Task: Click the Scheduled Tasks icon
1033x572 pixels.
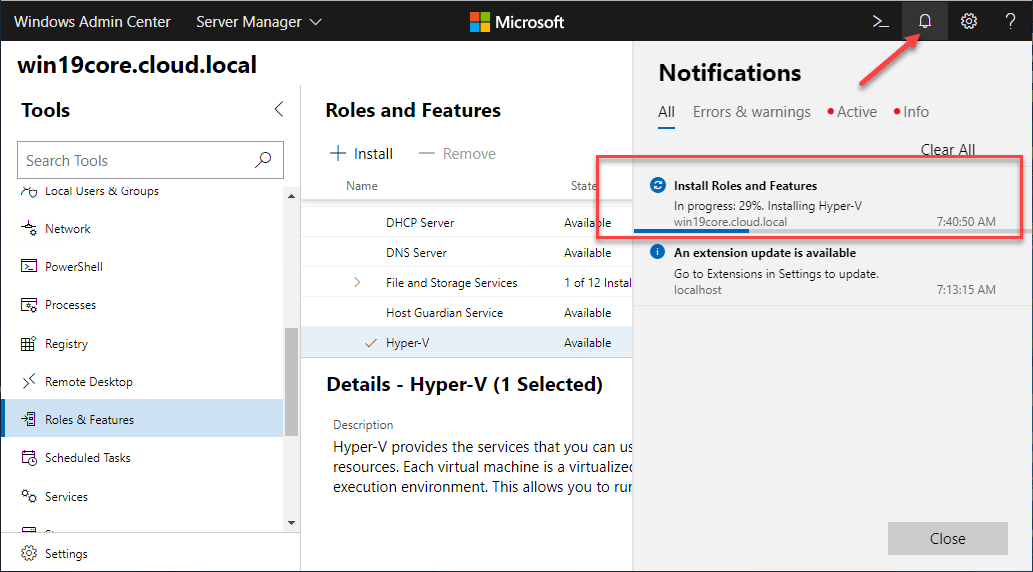Action: pyautogui.click(x=29, y=457)
